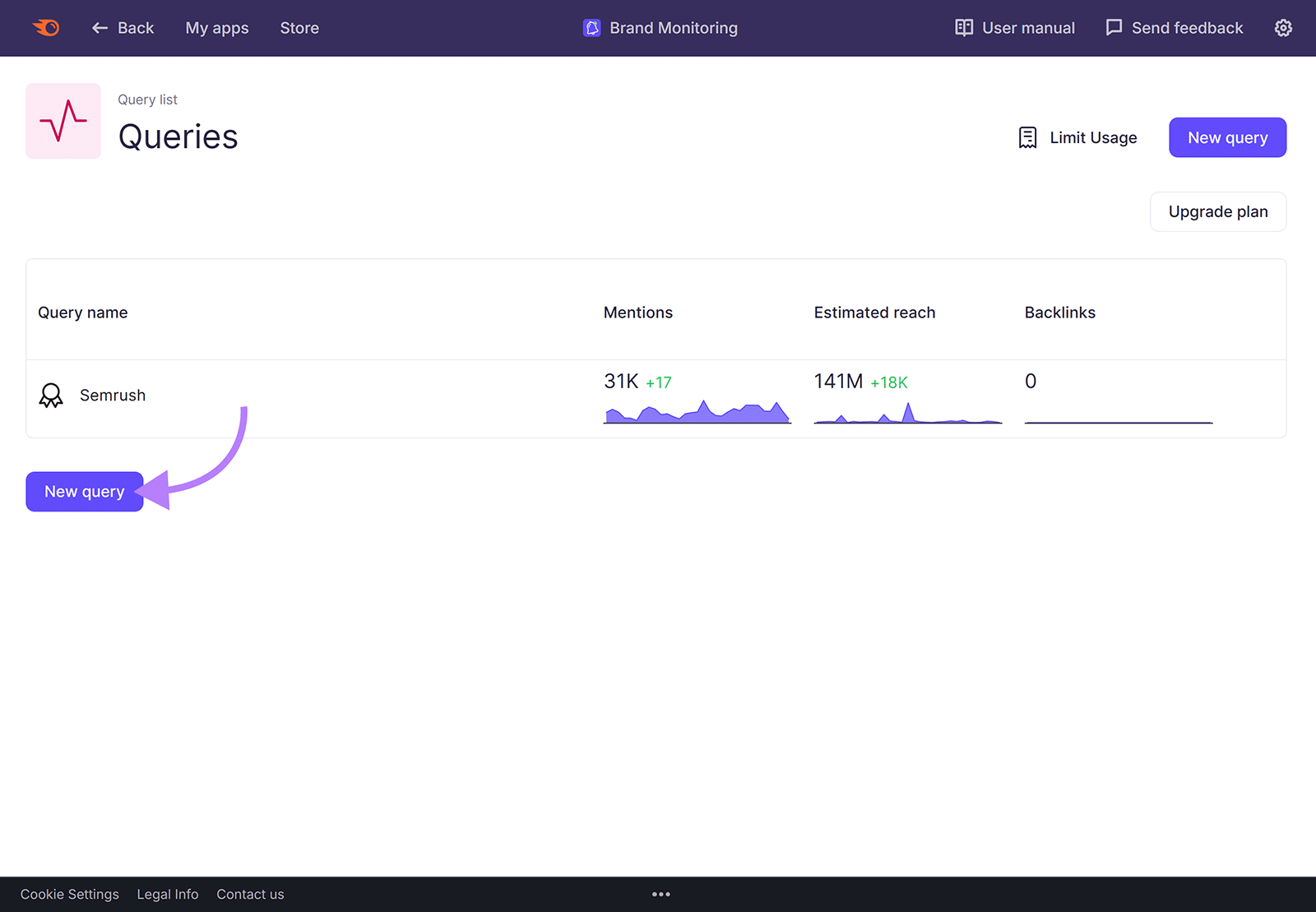1316x912 pixels.
Task: Click the Semrush logo in the top bar
Action: tap(45, 27)
